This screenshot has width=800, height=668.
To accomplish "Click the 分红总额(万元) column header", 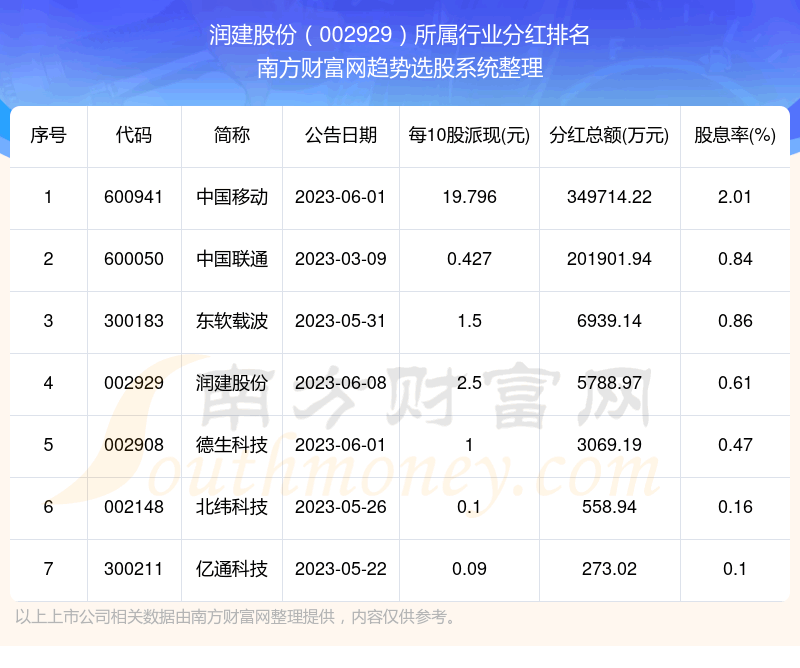I will (609, 135).
